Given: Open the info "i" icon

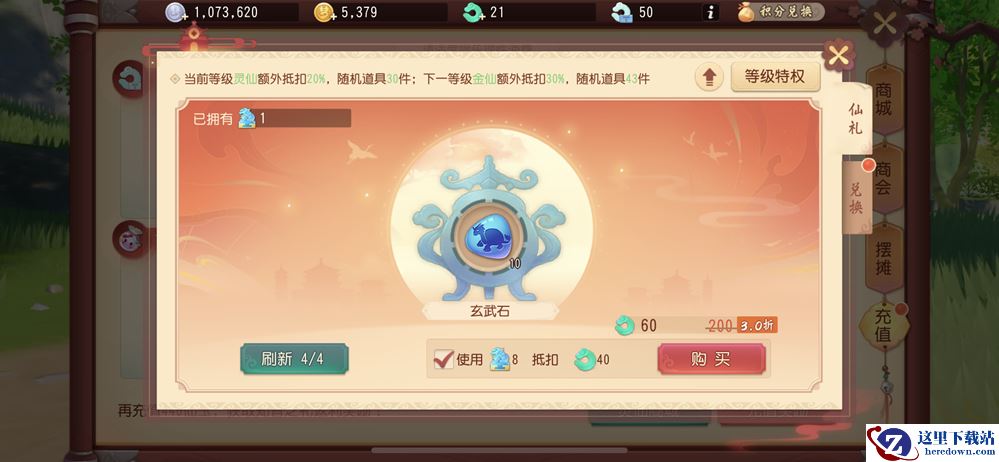Looking at the screenshot, I should tap(710, 12).
